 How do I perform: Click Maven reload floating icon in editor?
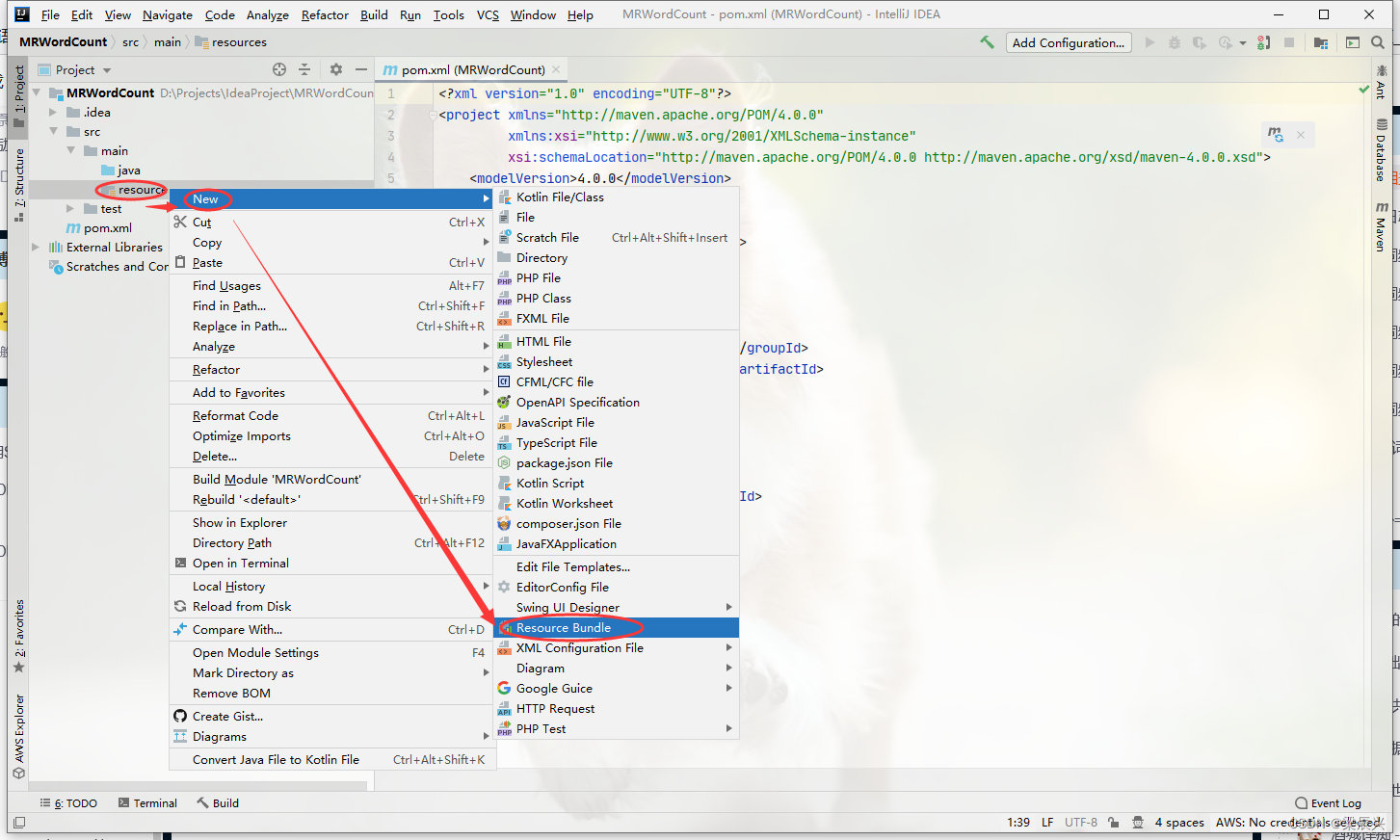pyautogui.click(x=1276, y=135)
